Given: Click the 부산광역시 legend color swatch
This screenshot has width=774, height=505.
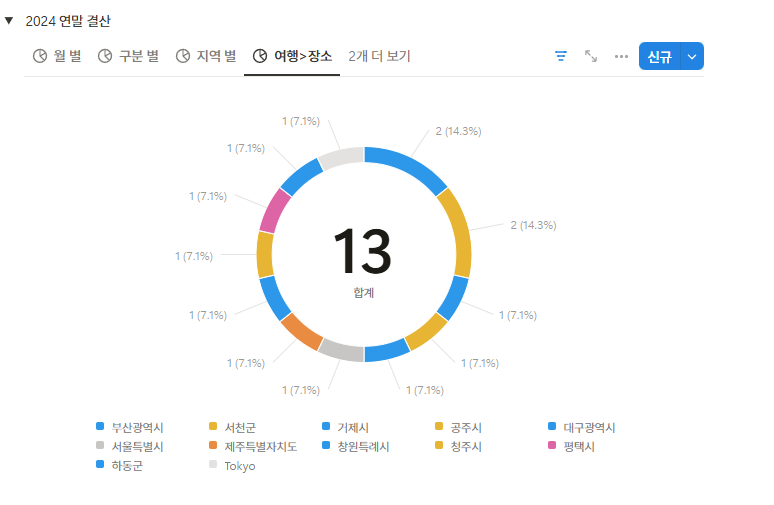Looking at the screenshot, I should pos(100,426).
